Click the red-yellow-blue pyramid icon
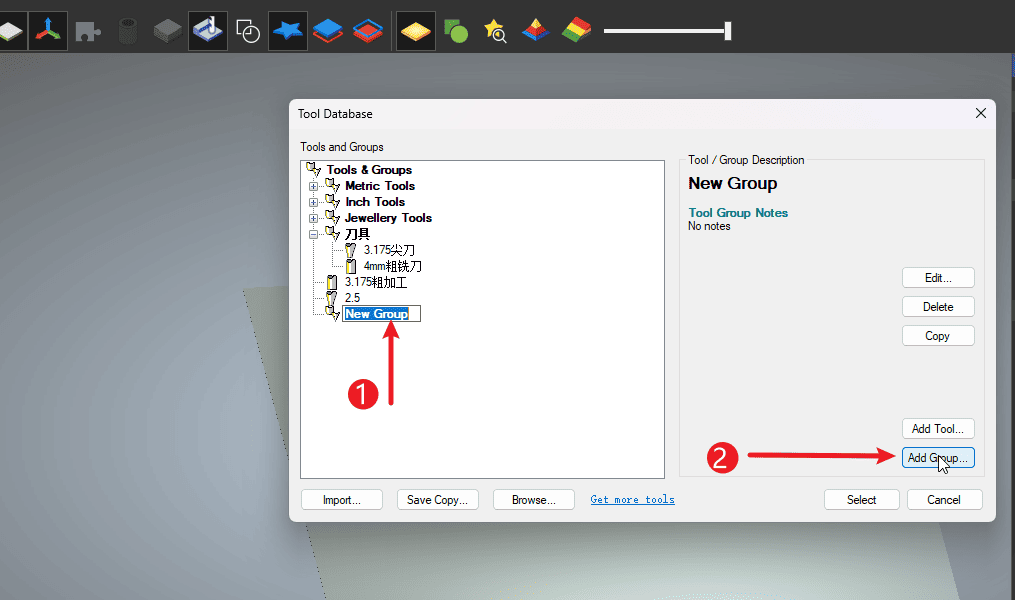 536,31
